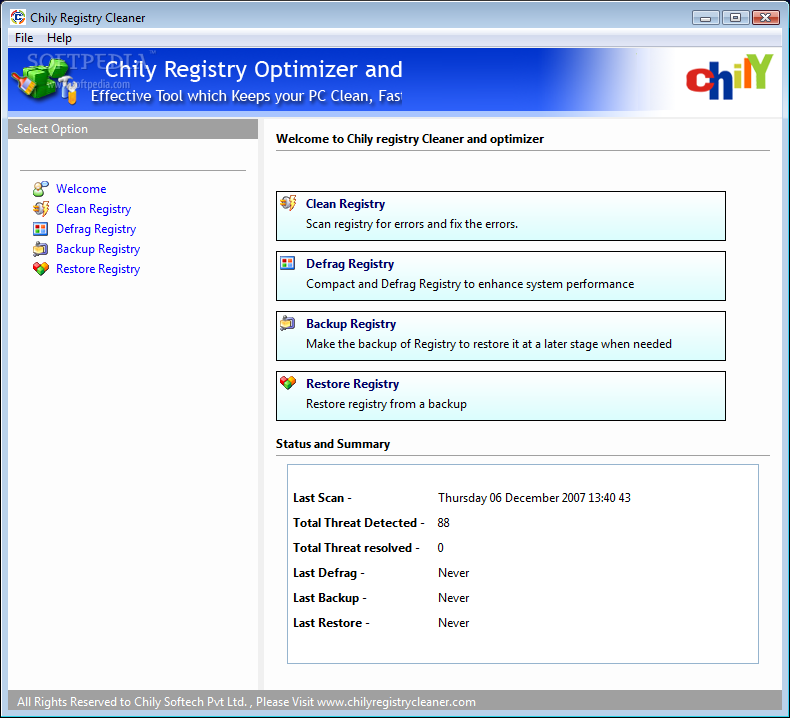Image resolution: width=790 pixels, height=718 pixels.
Task: Click the 'Total Threat Detected -' label
Action: coord(359,523)
